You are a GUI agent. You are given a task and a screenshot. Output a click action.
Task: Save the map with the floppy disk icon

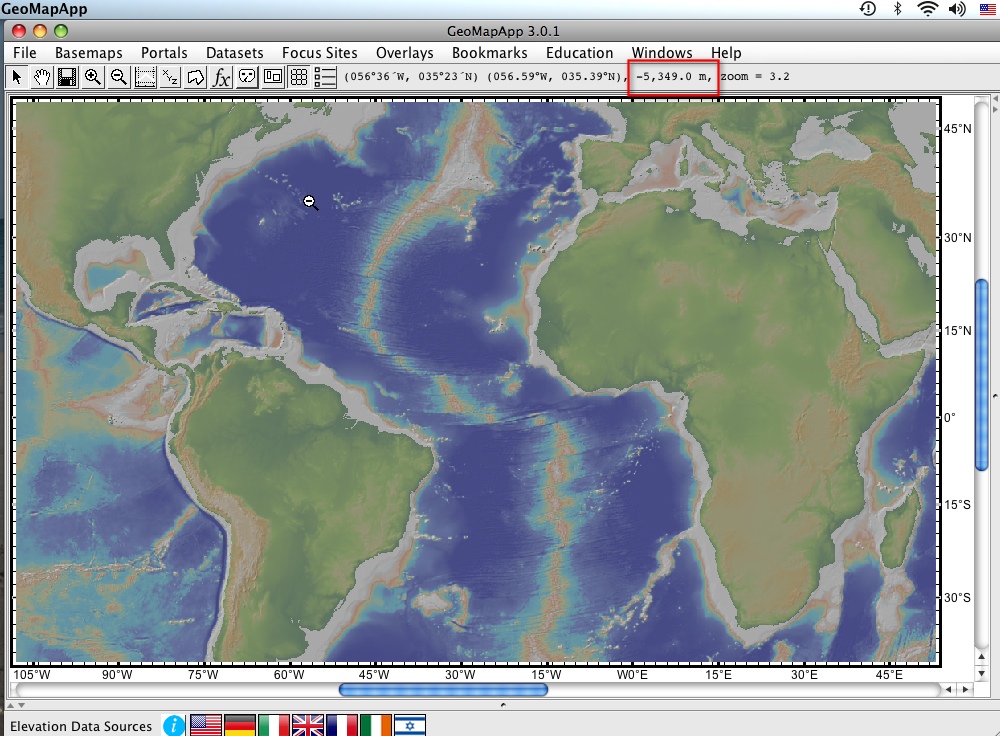pos(66,77)
